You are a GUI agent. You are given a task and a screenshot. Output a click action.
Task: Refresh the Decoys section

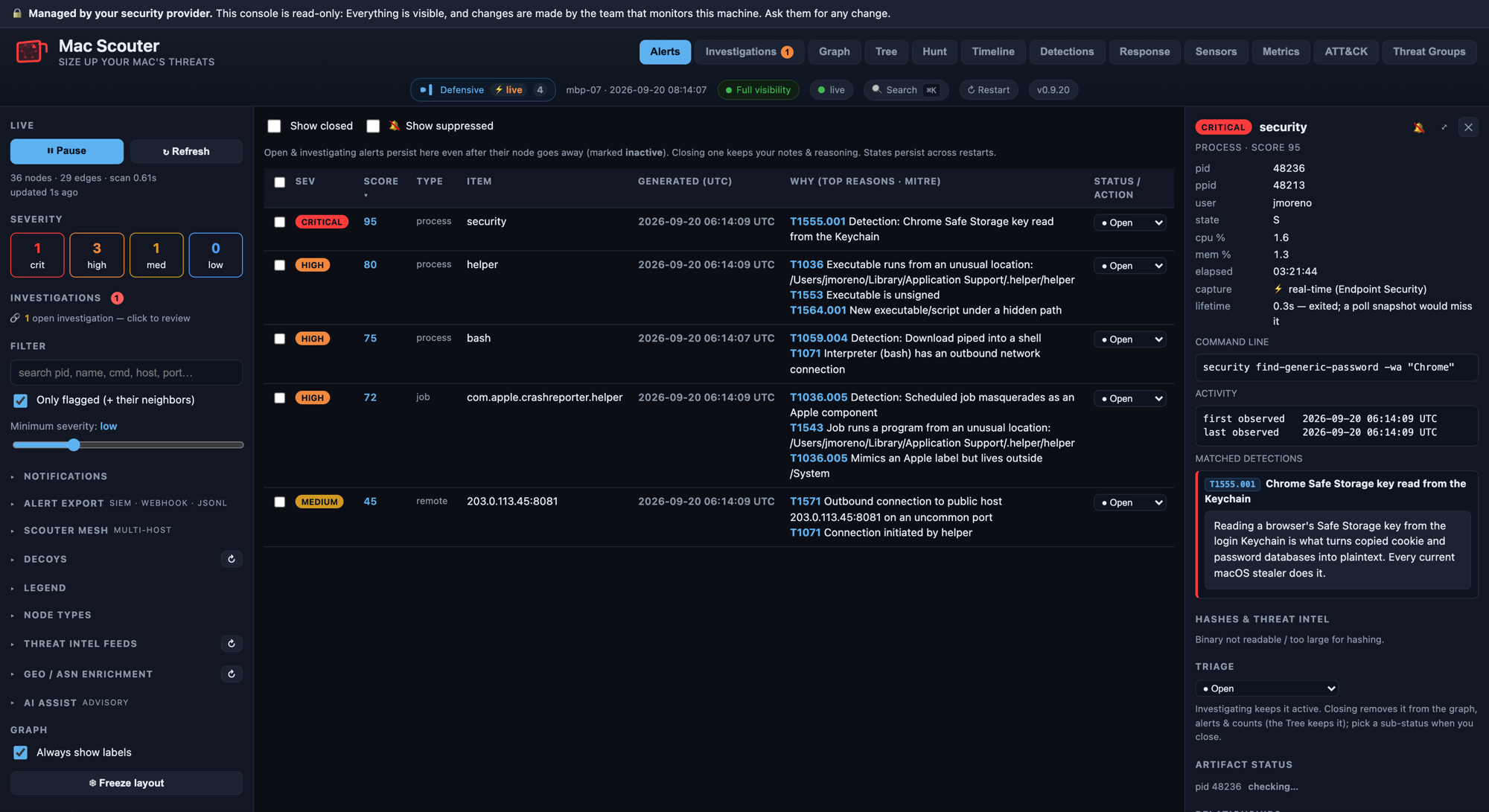tap(232, 559)
